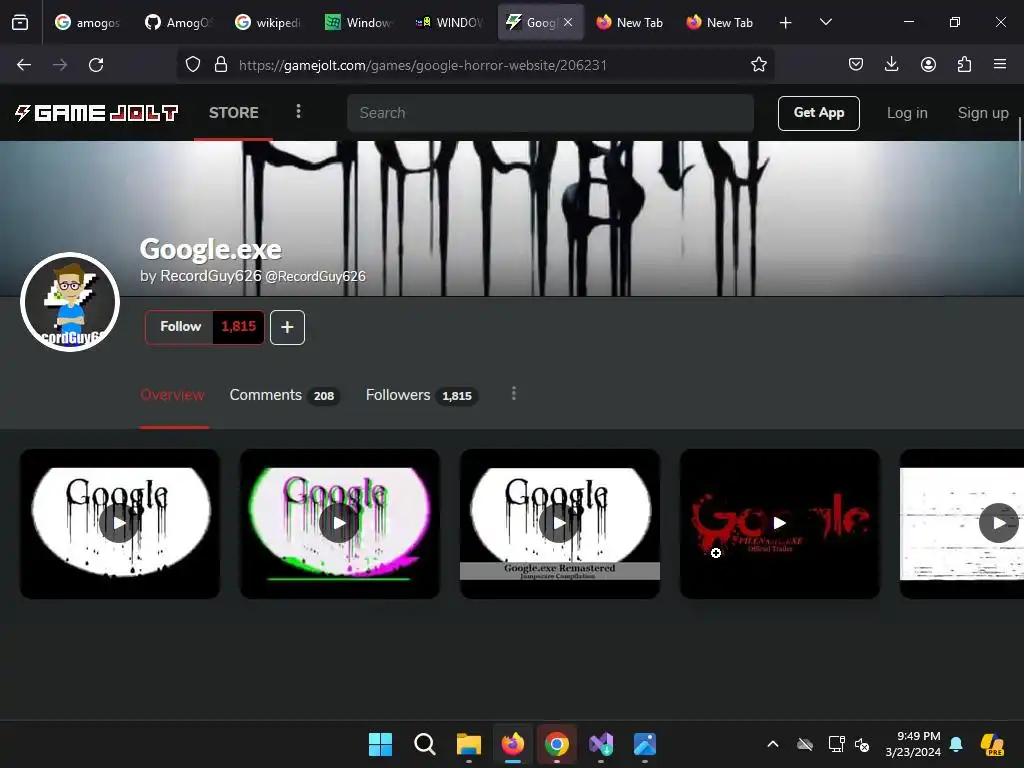Open Google Chrome from the taskbar
Image resolution: width=1024 pixels, height=768 pixels.
click(x=556, y=744)
